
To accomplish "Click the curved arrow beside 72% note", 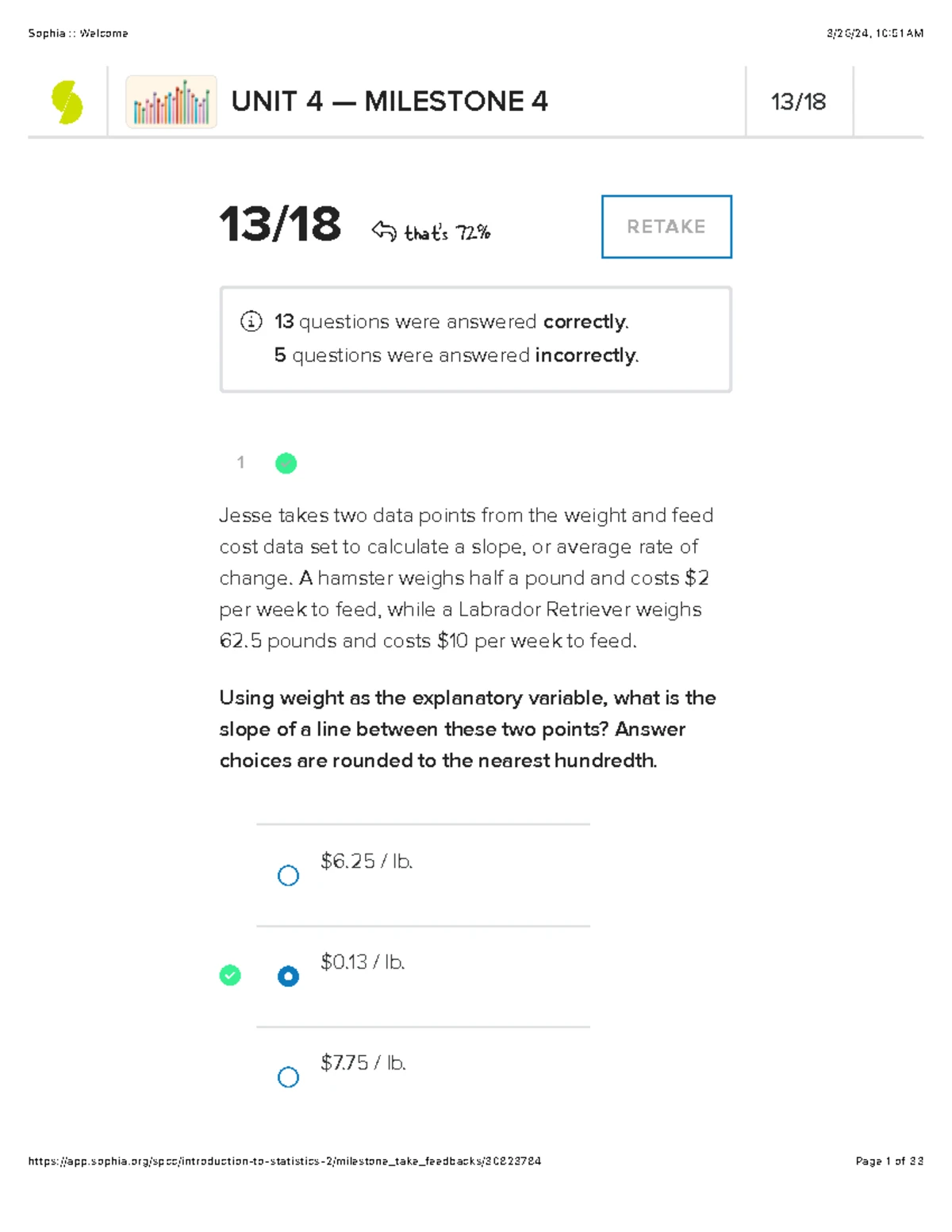I will pyautogui.click(x=384, y=231).
